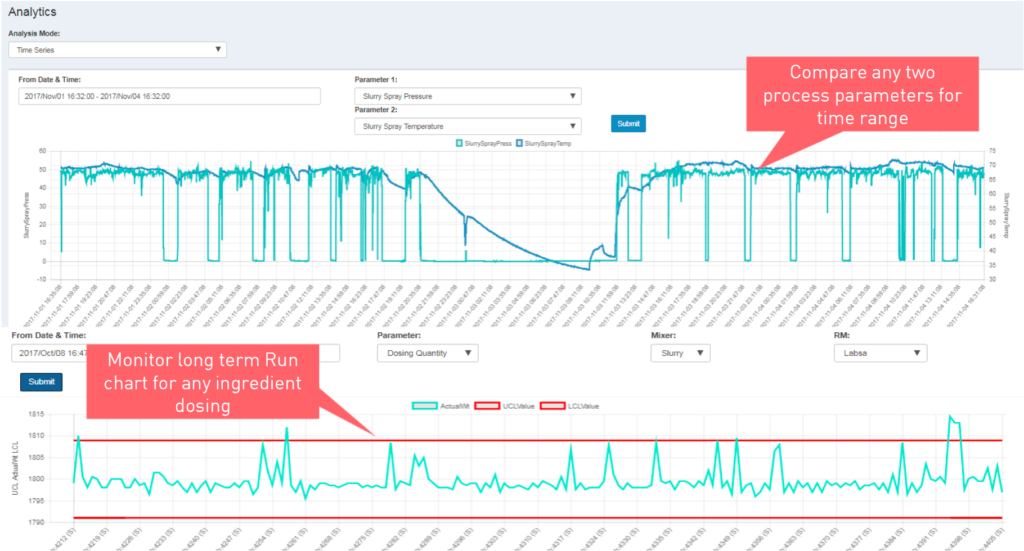Toggle the ActualWt legend series
This screenshot has width=1024, height=551.
tap(441, 406)
